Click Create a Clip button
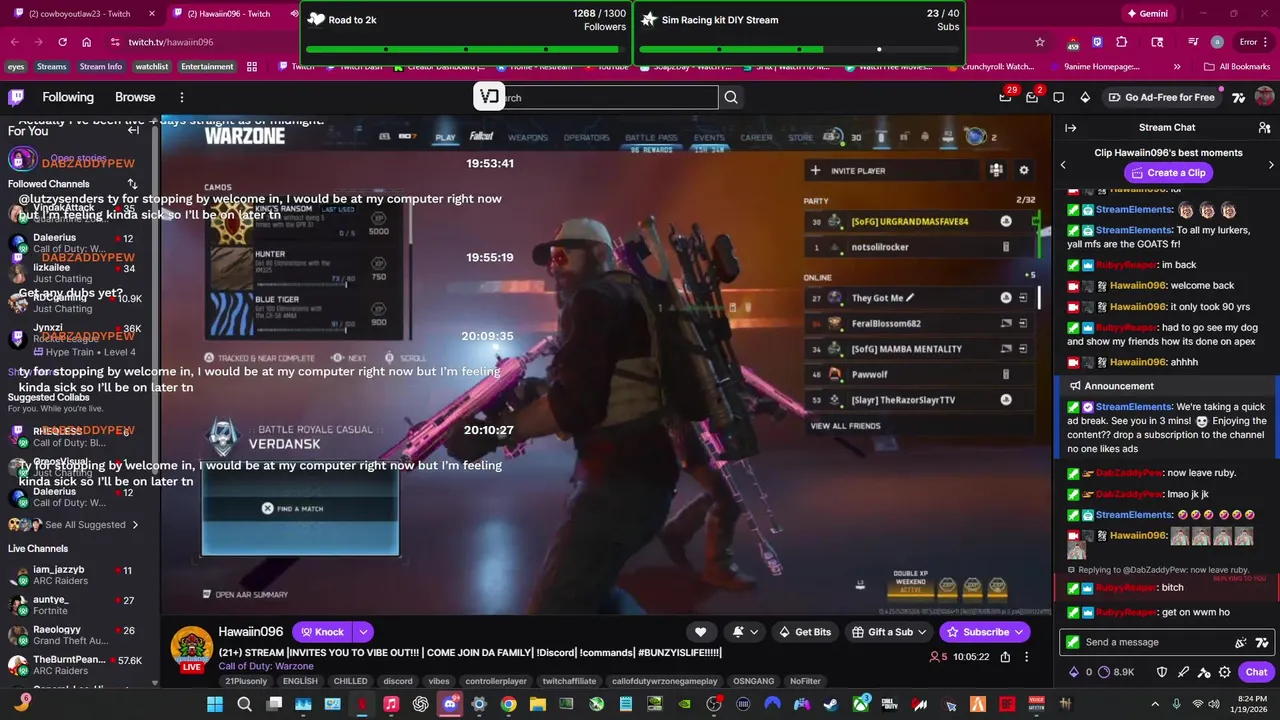This screenshot has height=720, width=1280. click(x=1168, y=173)
